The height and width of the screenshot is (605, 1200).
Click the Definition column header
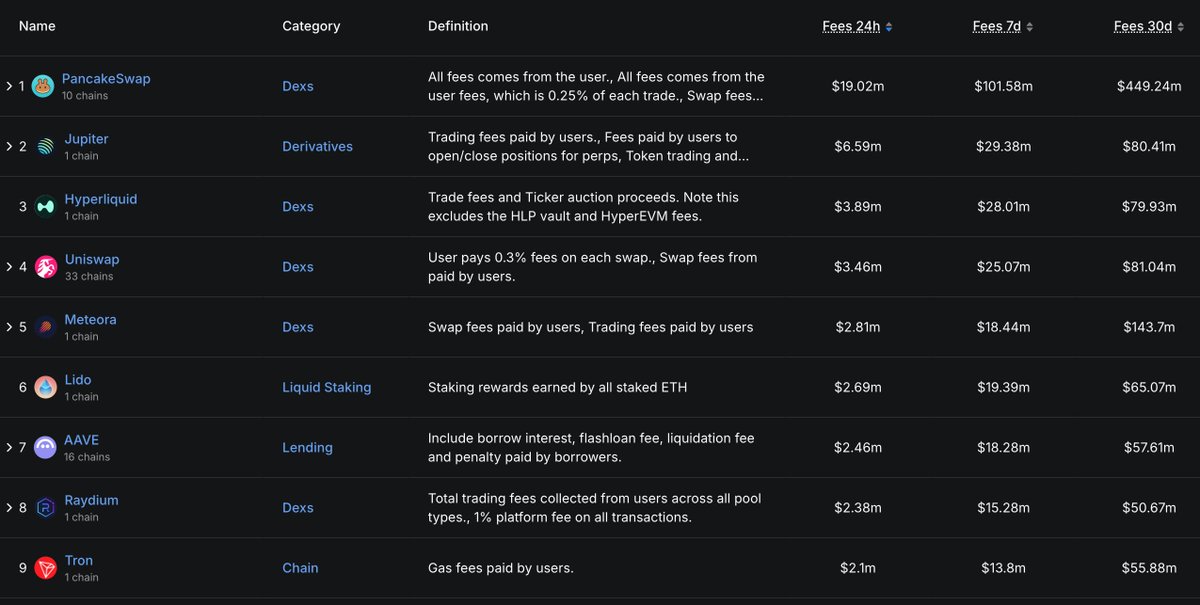tap(458, 26)
